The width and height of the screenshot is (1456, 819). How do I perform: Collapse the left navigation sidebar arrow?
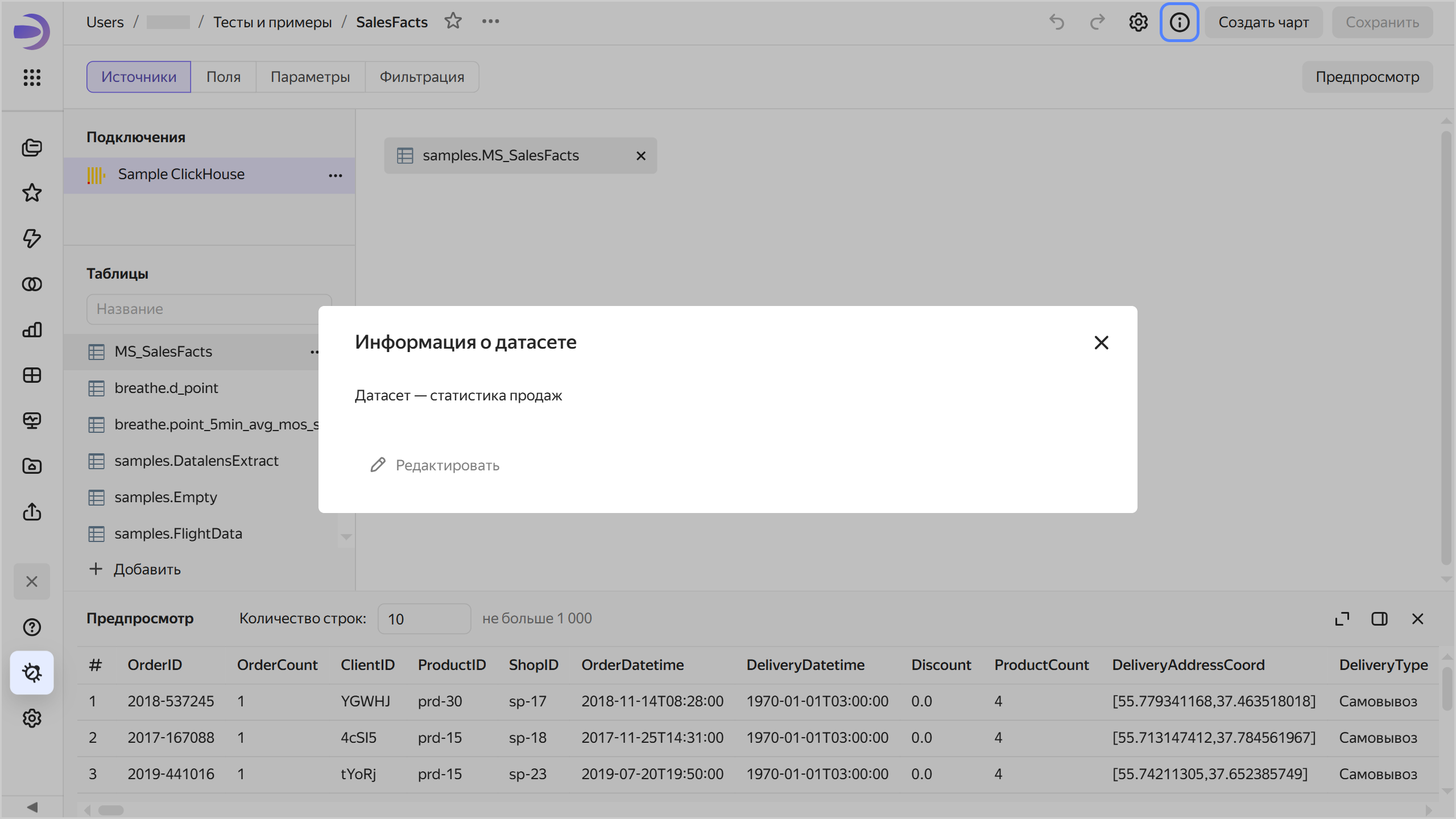click(x=32, y=807)
